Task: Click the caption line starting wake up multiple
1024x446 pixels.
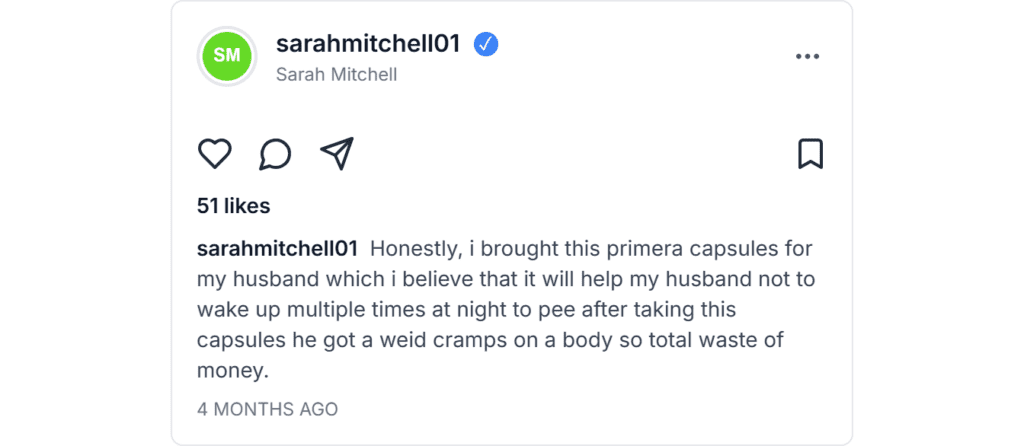Action: click(466, 310)
